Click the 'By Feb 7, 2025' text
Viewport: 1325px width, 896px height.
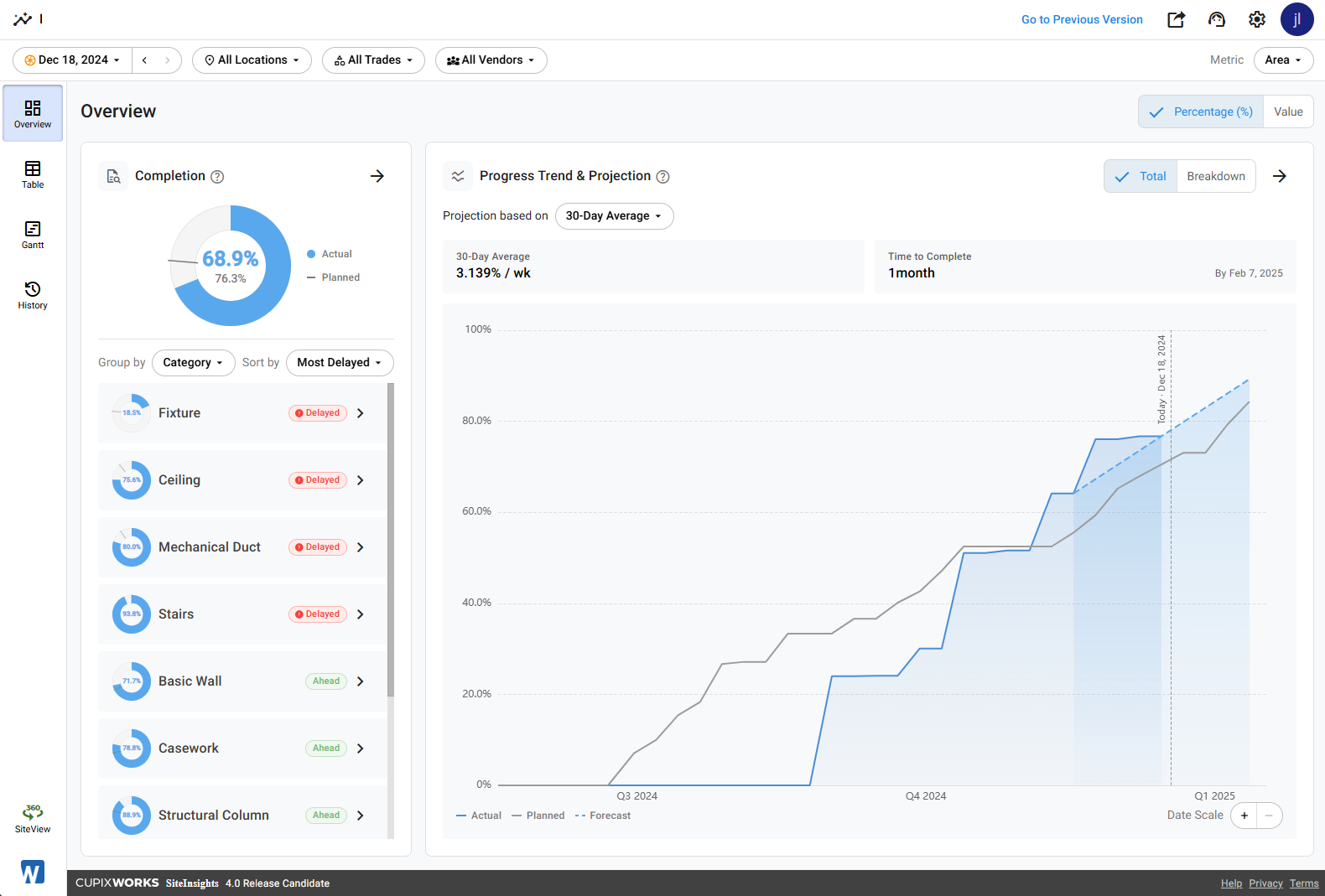1249,273
